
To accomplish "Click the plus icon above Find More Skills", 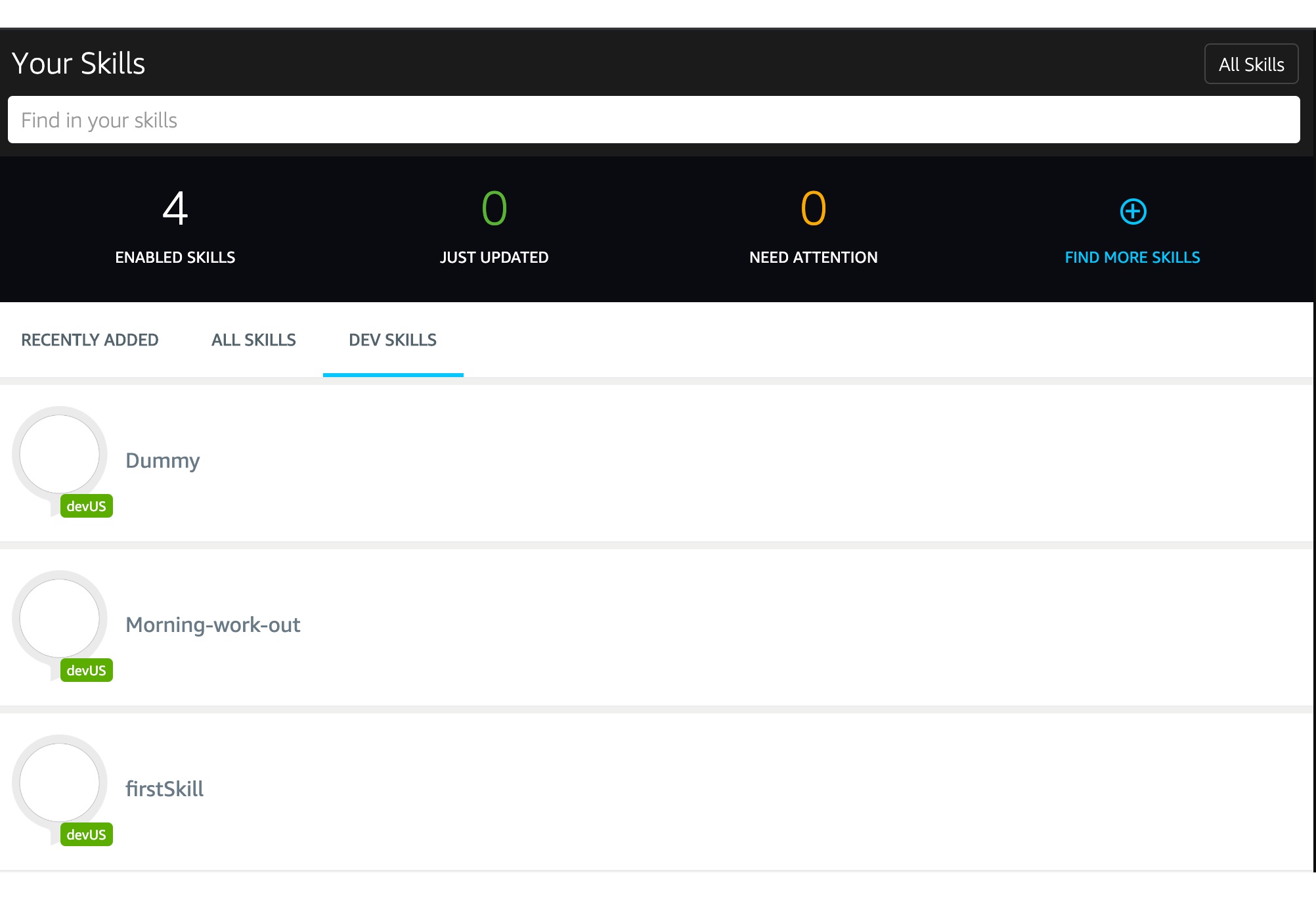I will (x=1133, y=212).
